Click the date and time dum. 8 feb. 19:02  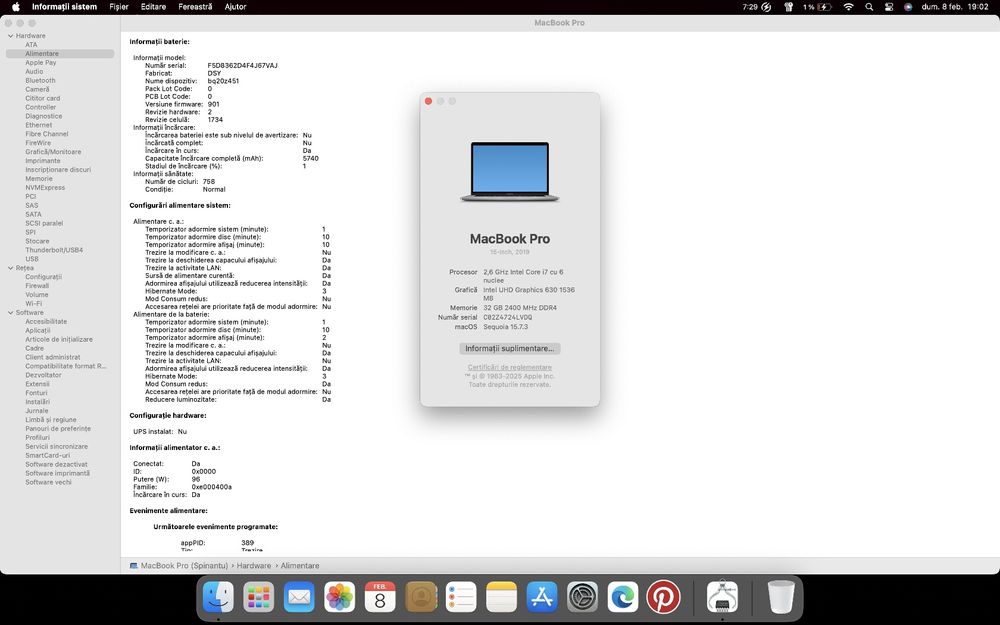click(x=955, y=7)
